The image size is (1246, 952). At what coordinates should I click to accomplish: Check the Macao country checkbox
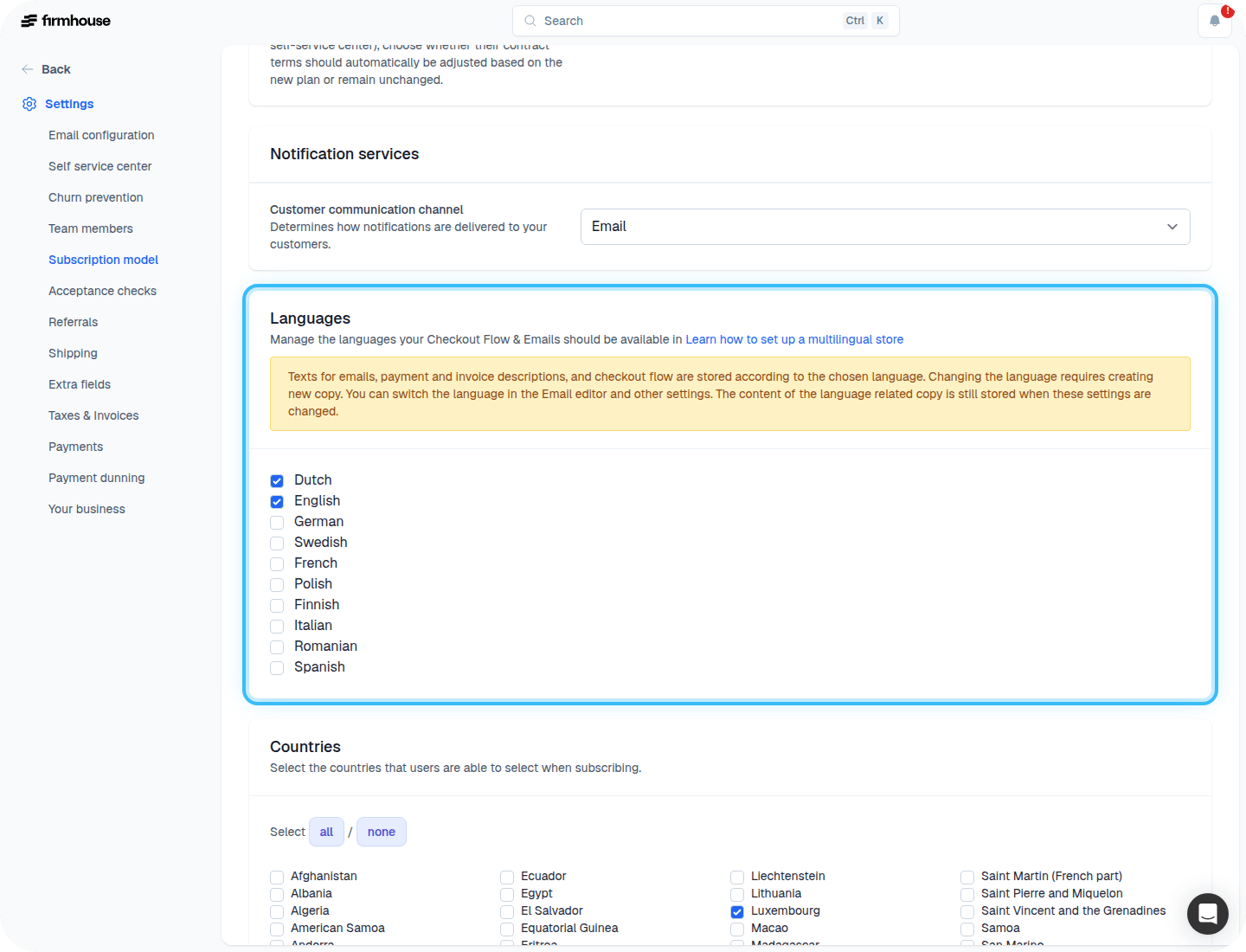[737, 929]
